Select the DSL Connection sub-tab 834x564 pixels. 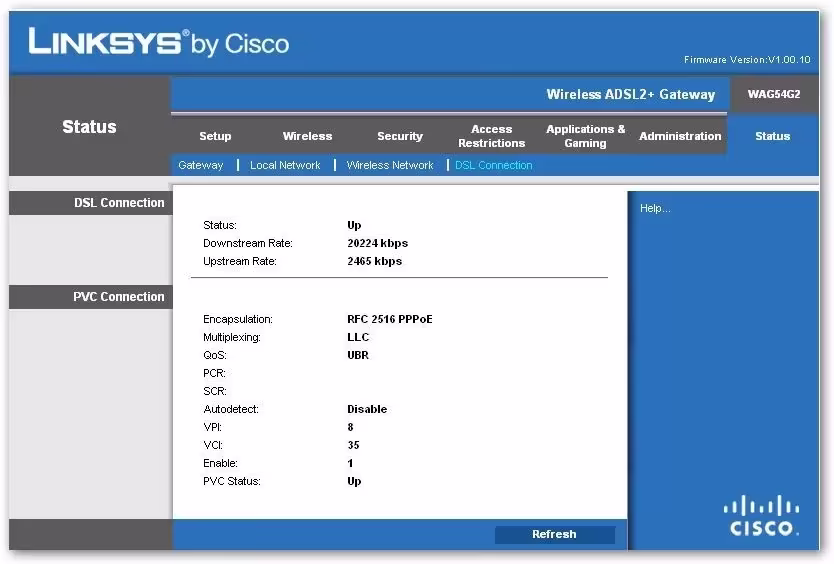point(494,165)
